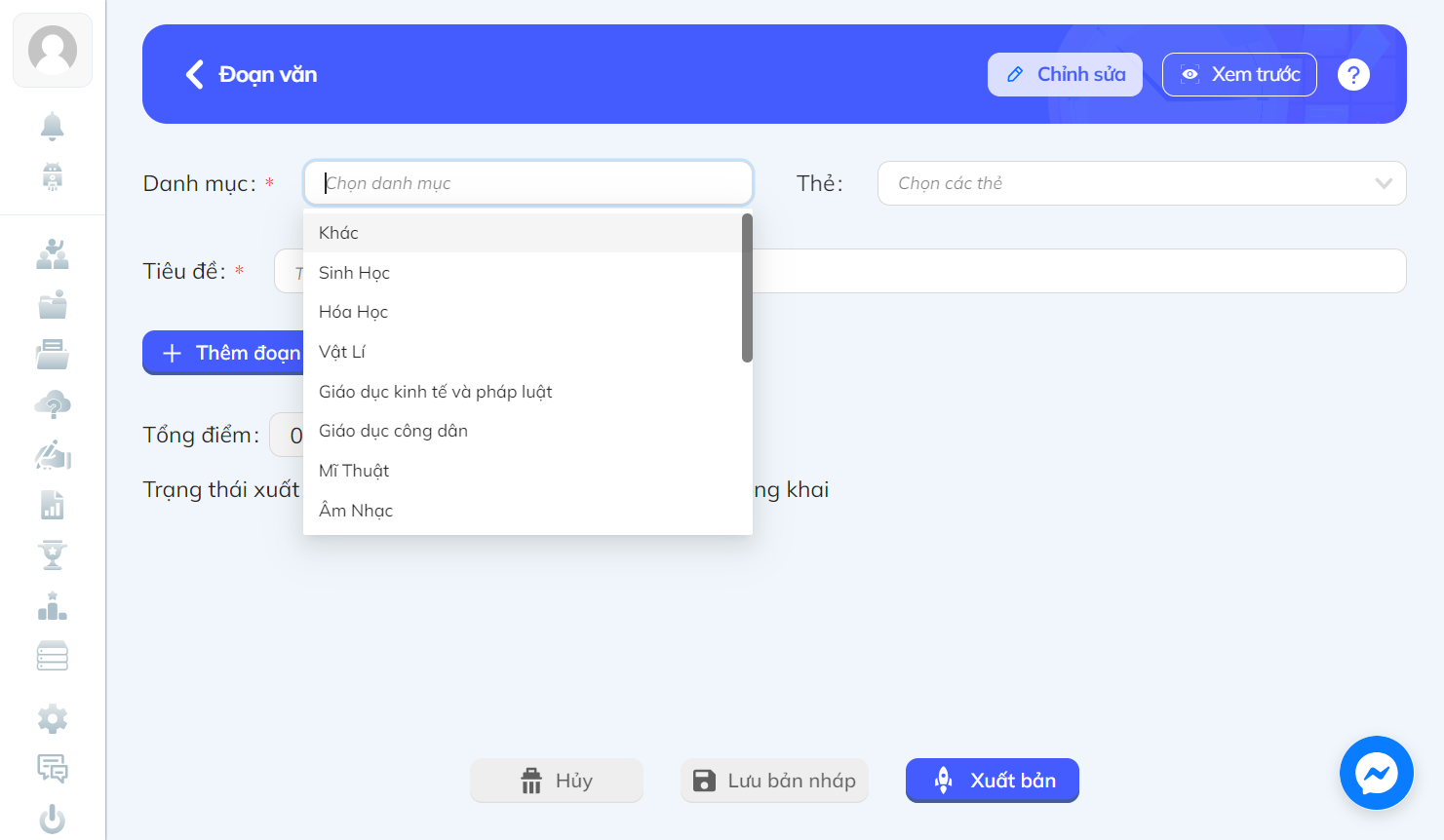Viewport: 1444px width, 840px height.
Task: Select Hóa Học category option
Action: click(523, 312)
